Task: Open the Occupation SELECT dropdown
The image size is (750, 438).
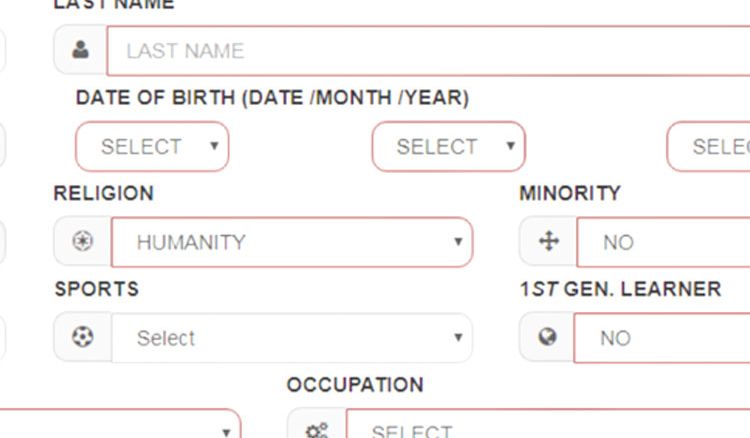Action: (x=548, y=424)
